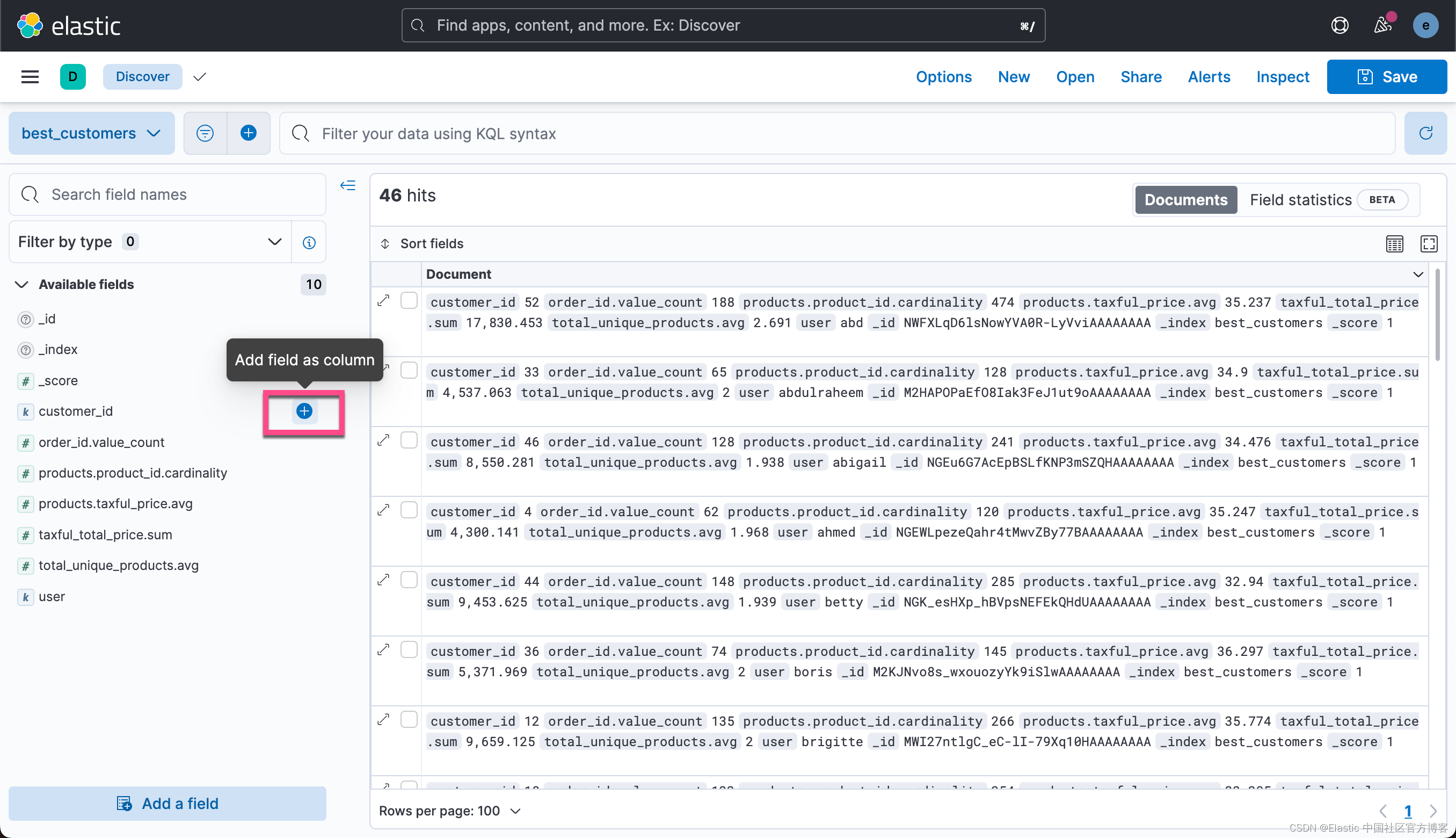Select checkbox for customer_id 52 row
This screenshot has width=1456, height=838.
click(409, 300)
